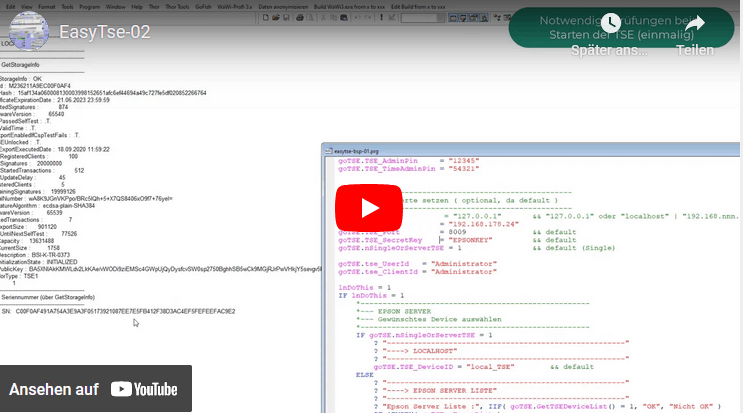This screenshot has width=743, height=413.
Task: Click the GetStorageInfo heading text
Action: click(x=20, y=65)
